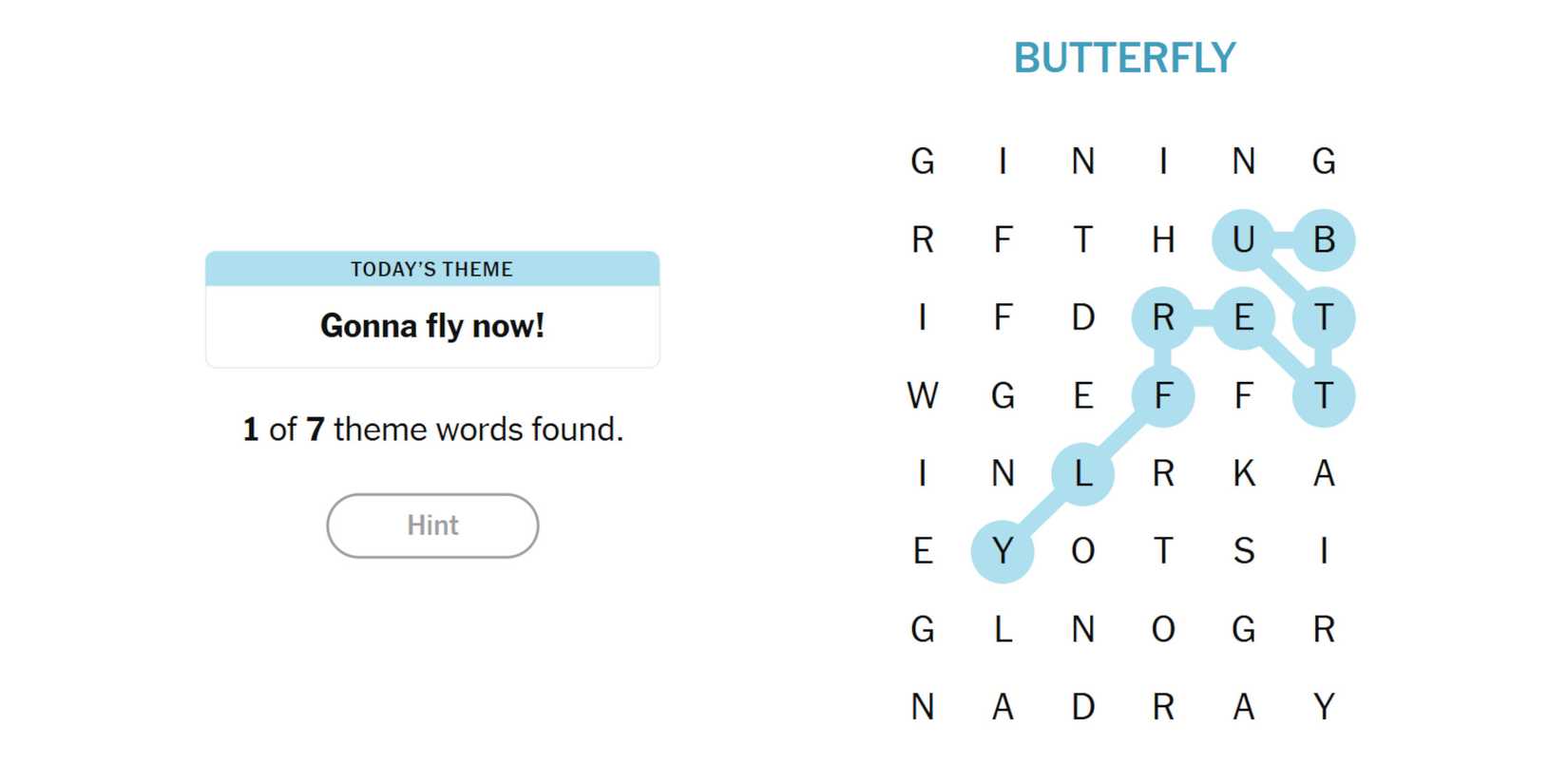The height and width of the screenshot is (784, 1568).
Task: Click letter E left of highlighted F
Action: 1082,395
